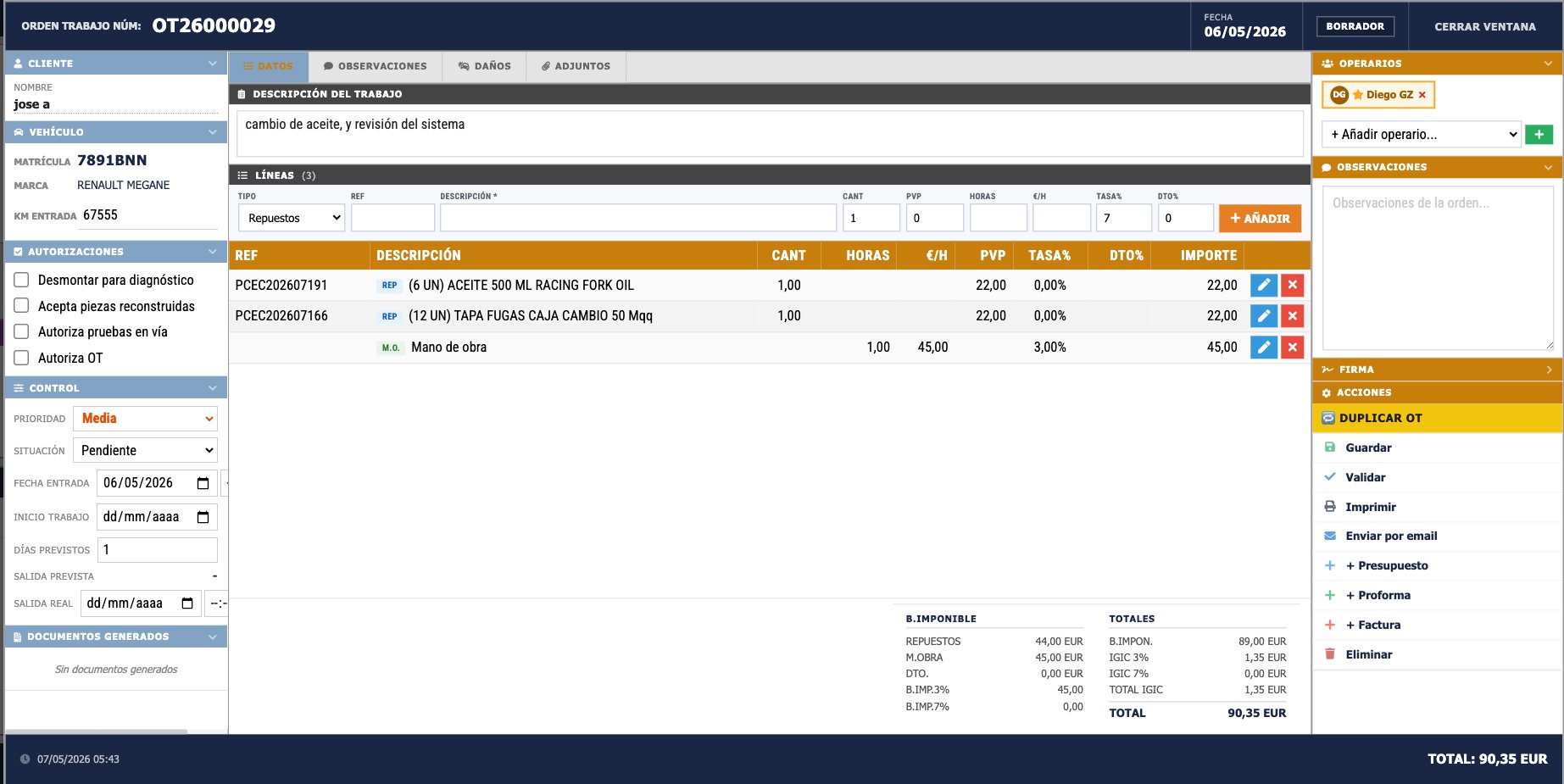Collapse the Vehículo panel
Image resolution: width=1564 pixels, height=784 pixels.
click(212, 132)
